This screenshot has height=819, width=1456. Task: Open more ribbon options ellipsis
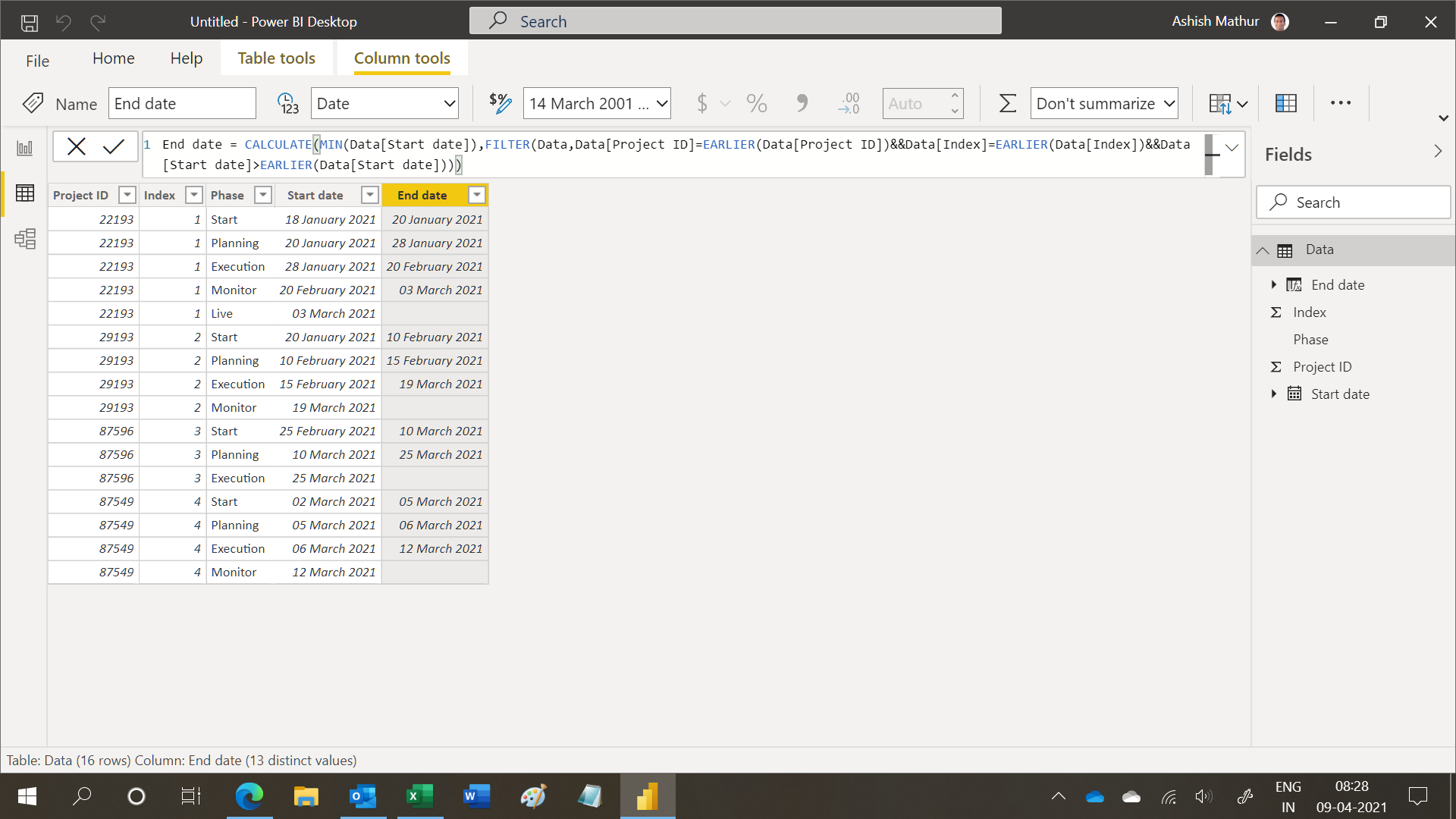pyautogui.click(x=1341, y=103)
